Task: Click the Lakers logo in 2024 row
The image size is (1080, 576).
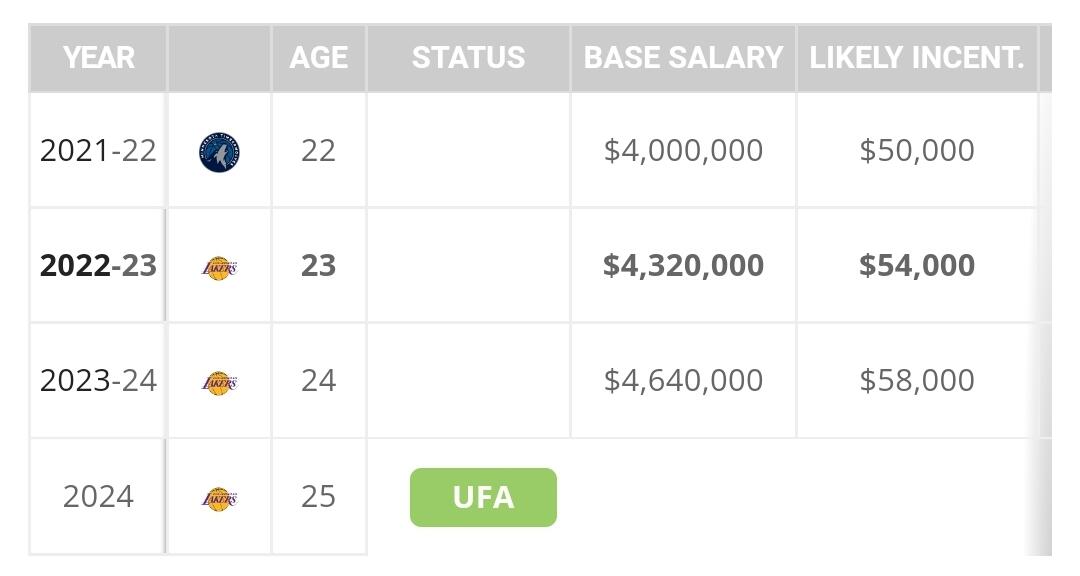Action: [x=219, y=498]
